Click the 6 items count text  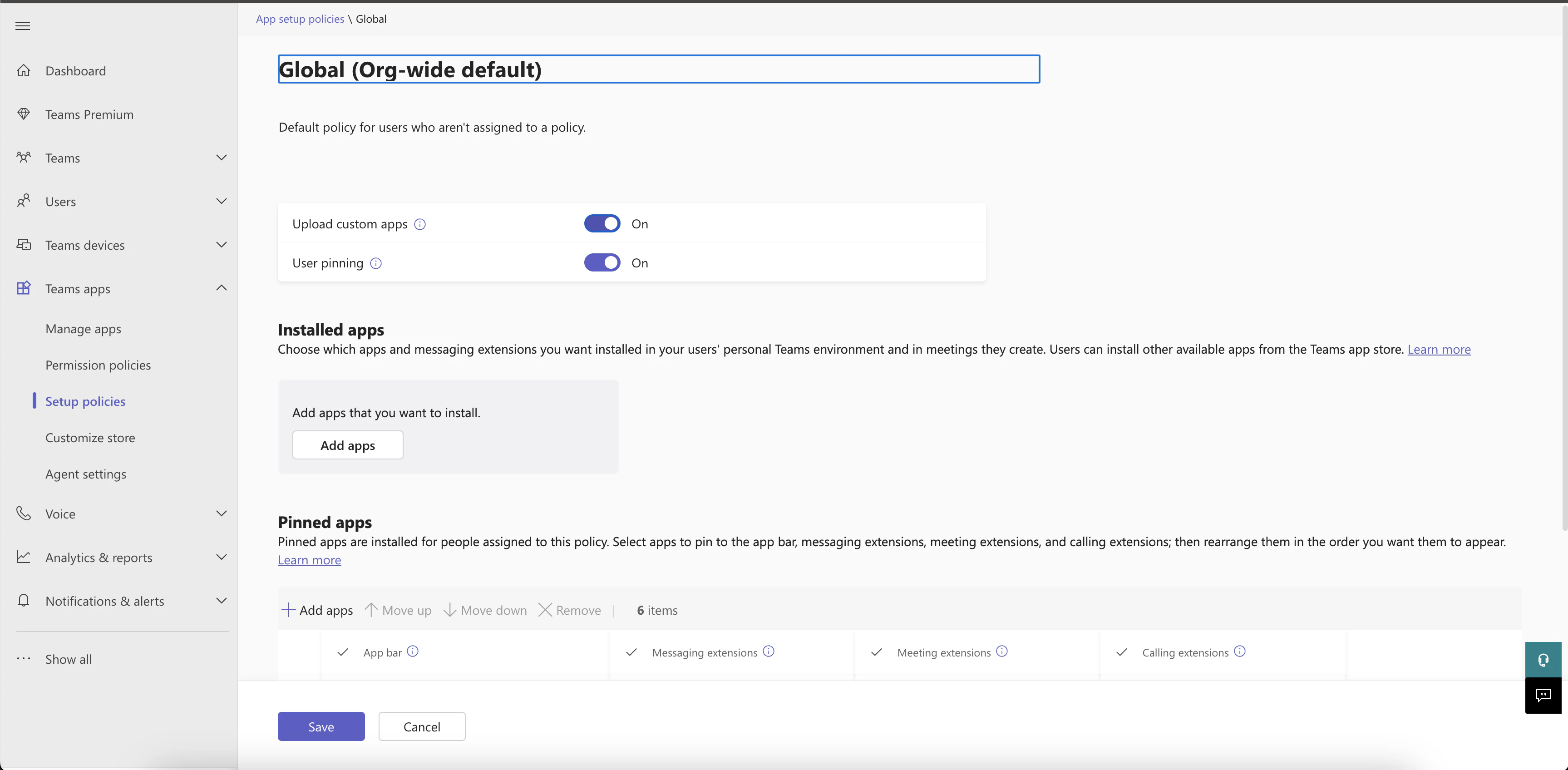[657, 610]
